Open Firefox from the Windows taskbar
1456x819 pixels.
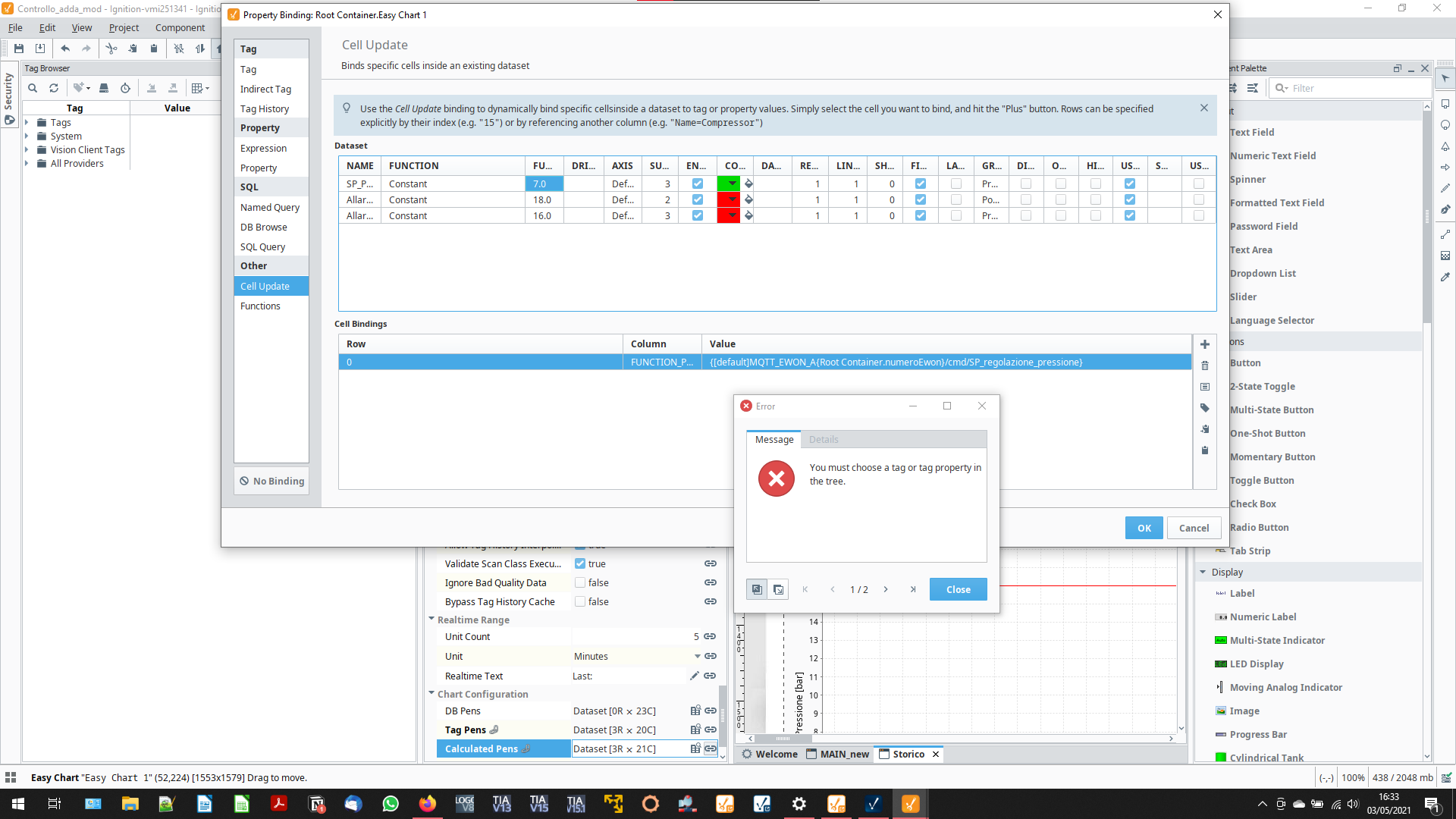[428, 804]
